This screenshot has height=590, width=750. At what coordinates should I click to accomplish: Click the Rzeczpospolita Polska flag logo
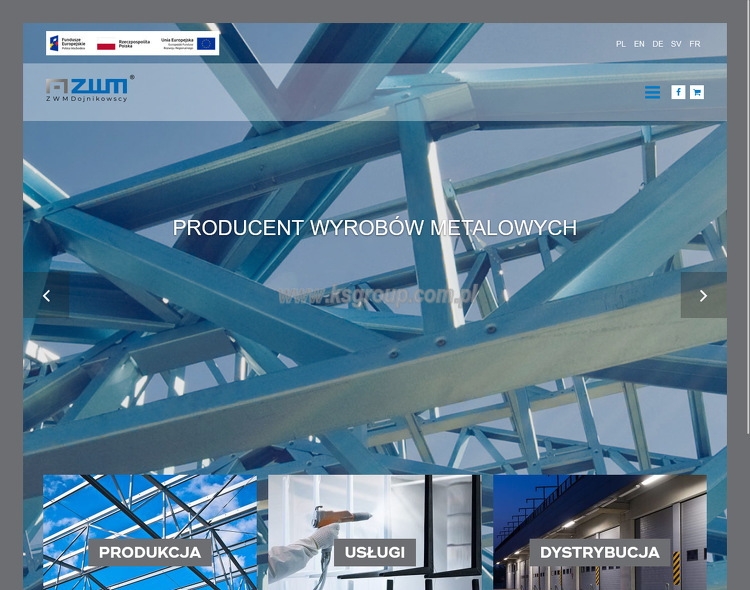coord(123,44)
